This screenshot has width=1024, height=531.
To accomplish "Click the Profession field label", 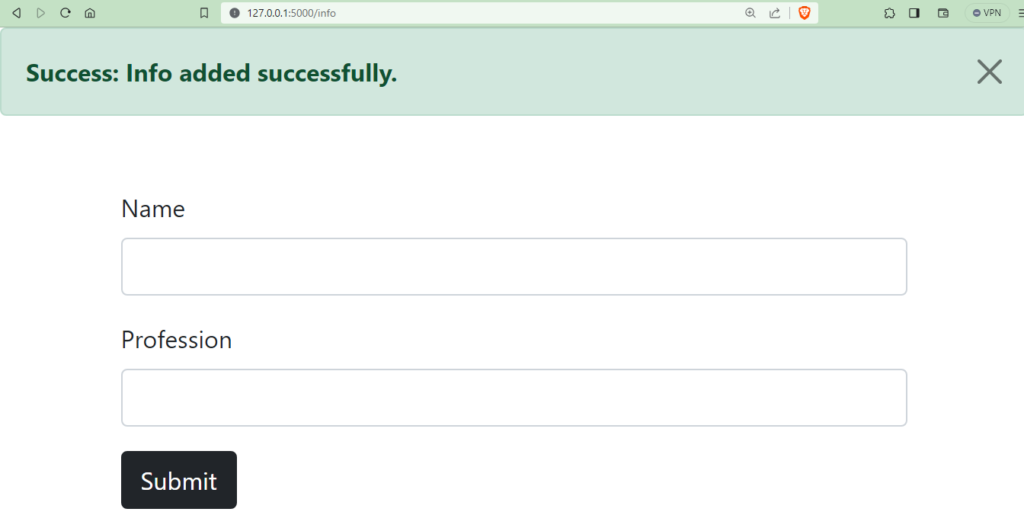I will coord(176,340).
